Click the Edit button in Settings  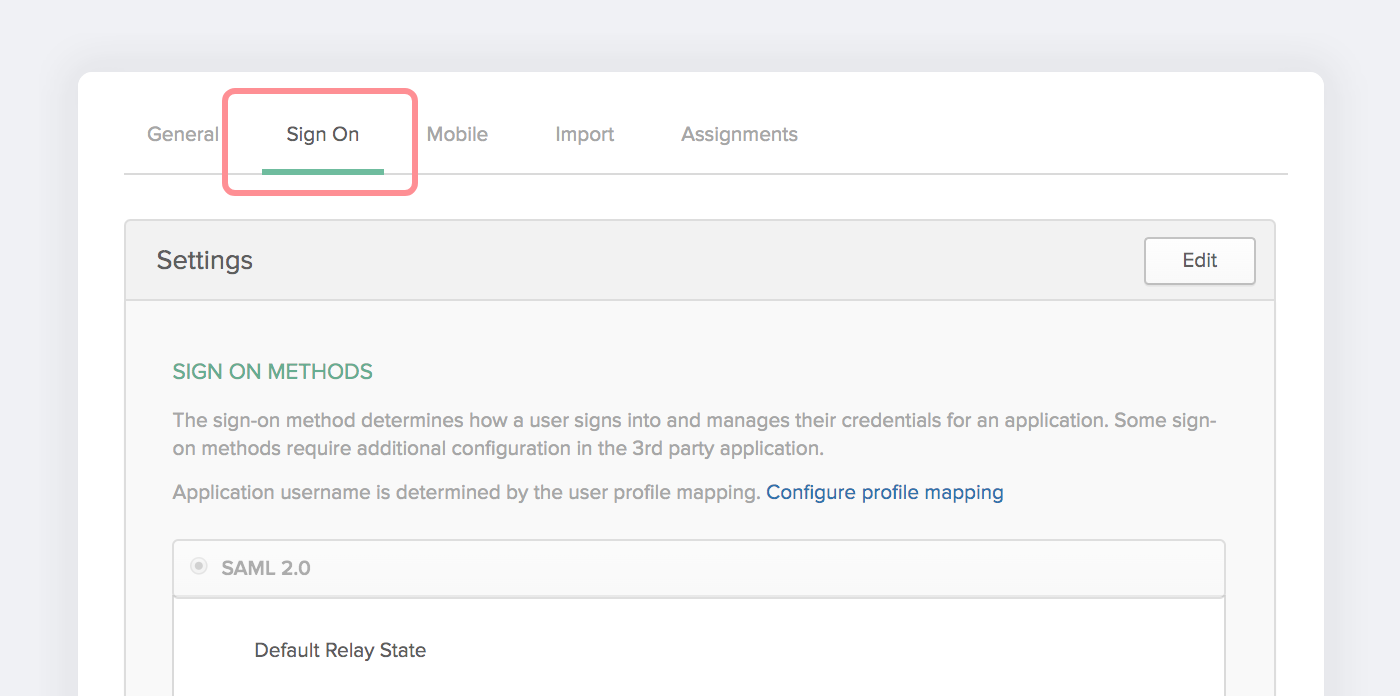tap(1199, 261)
